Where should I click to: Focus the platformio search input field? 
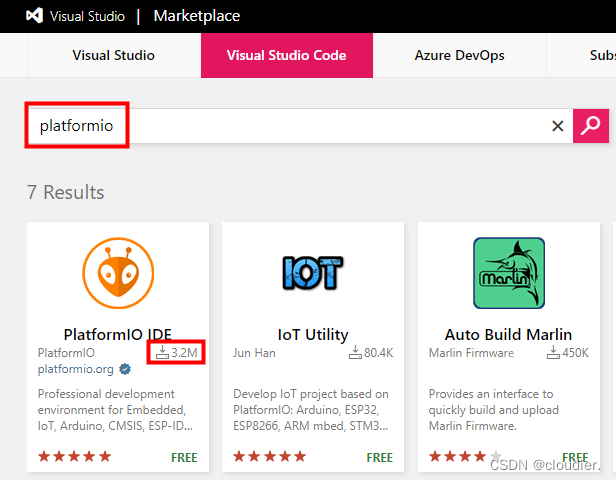click(299, 126)
